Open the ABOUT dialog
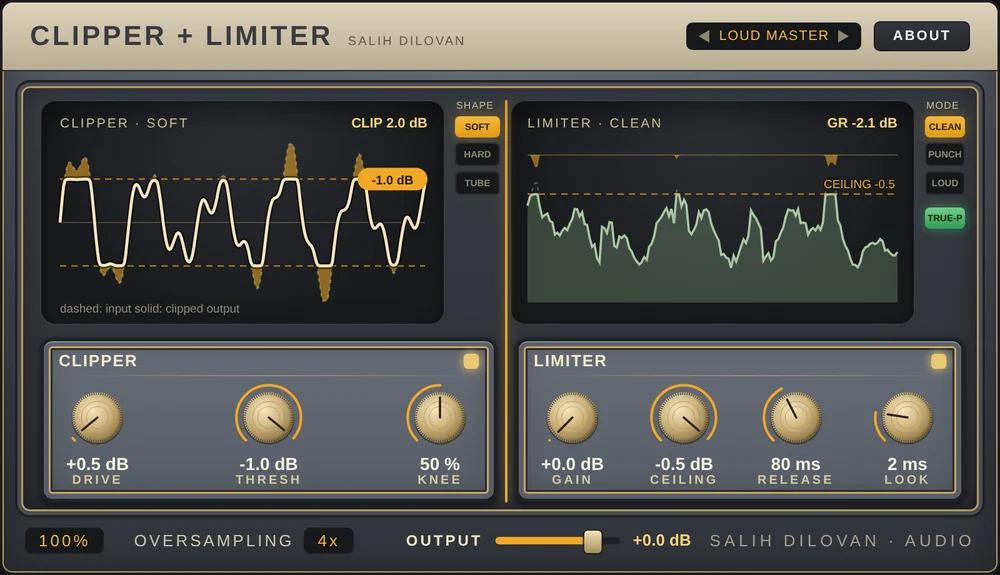This screenshot has width=1000, height=575. 922,36
